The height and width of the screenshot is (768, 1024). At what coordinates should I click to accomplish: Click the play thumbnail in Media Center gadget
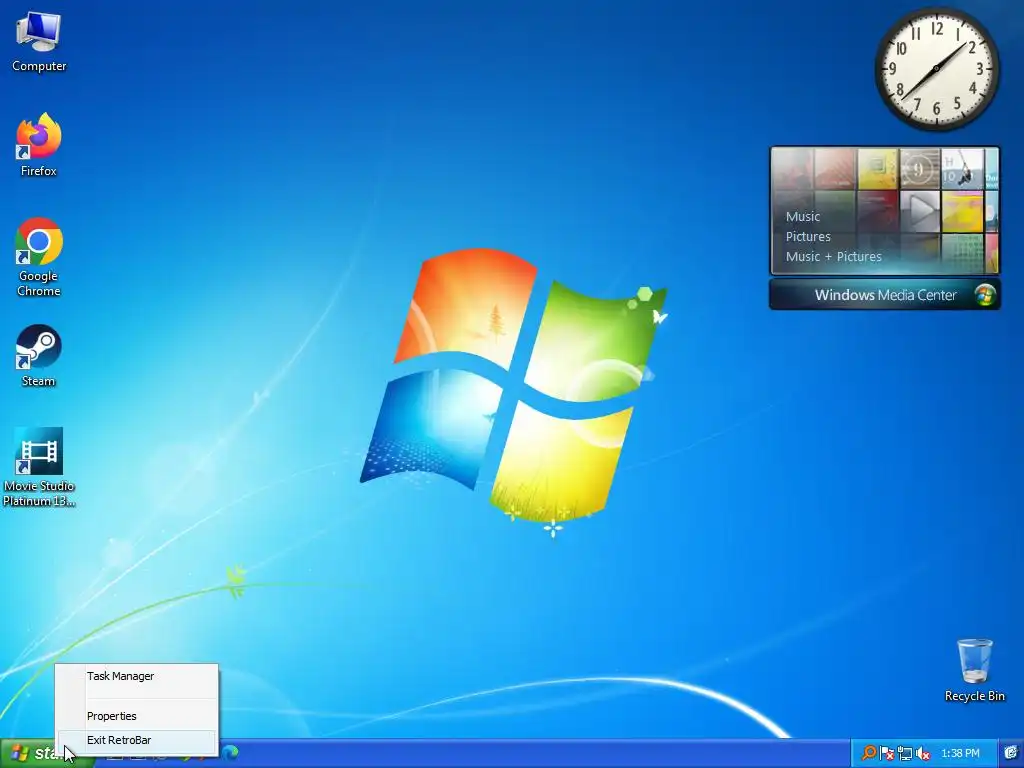click(920, 211)
